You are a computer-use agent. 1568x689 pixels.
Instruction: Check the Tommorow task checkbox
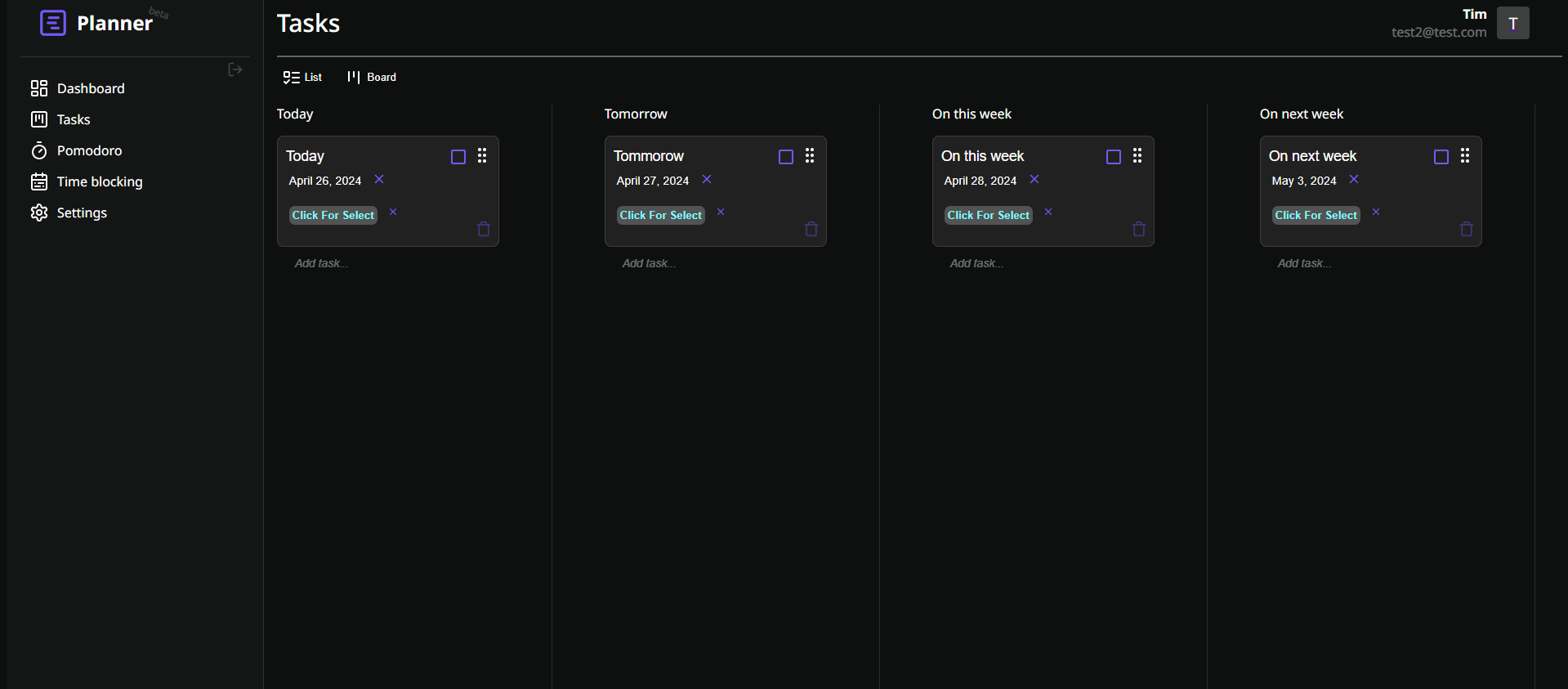786,157
